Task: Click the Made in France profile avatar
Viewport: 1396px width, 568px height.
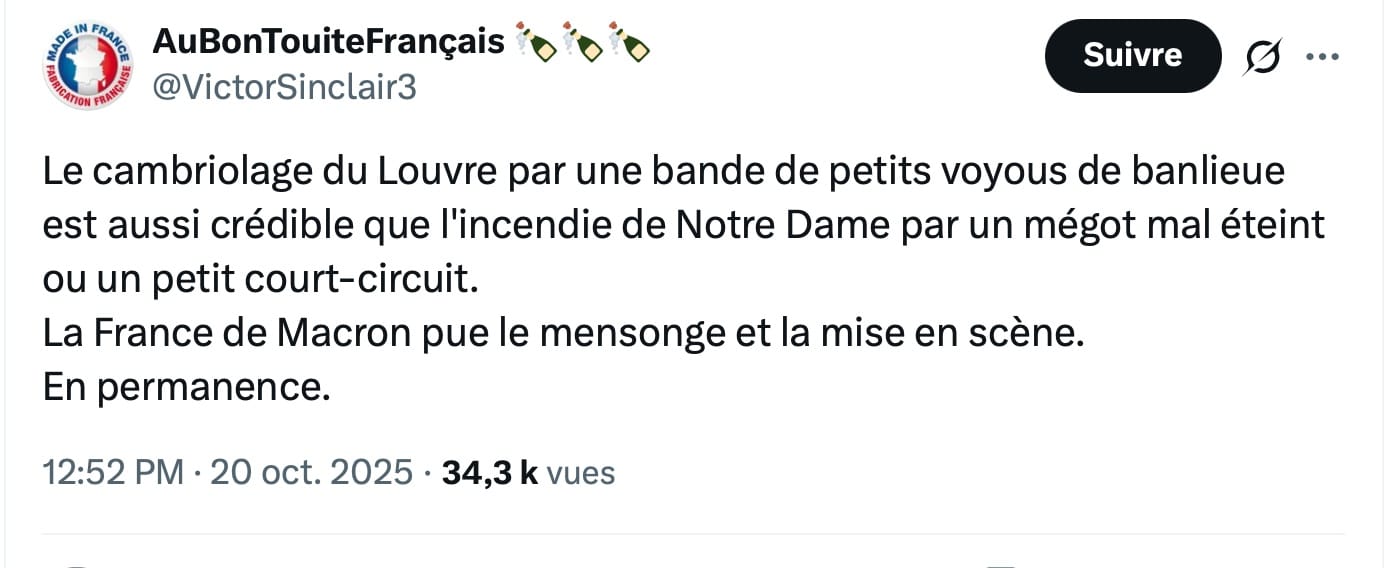Action: tap(89, 67)
